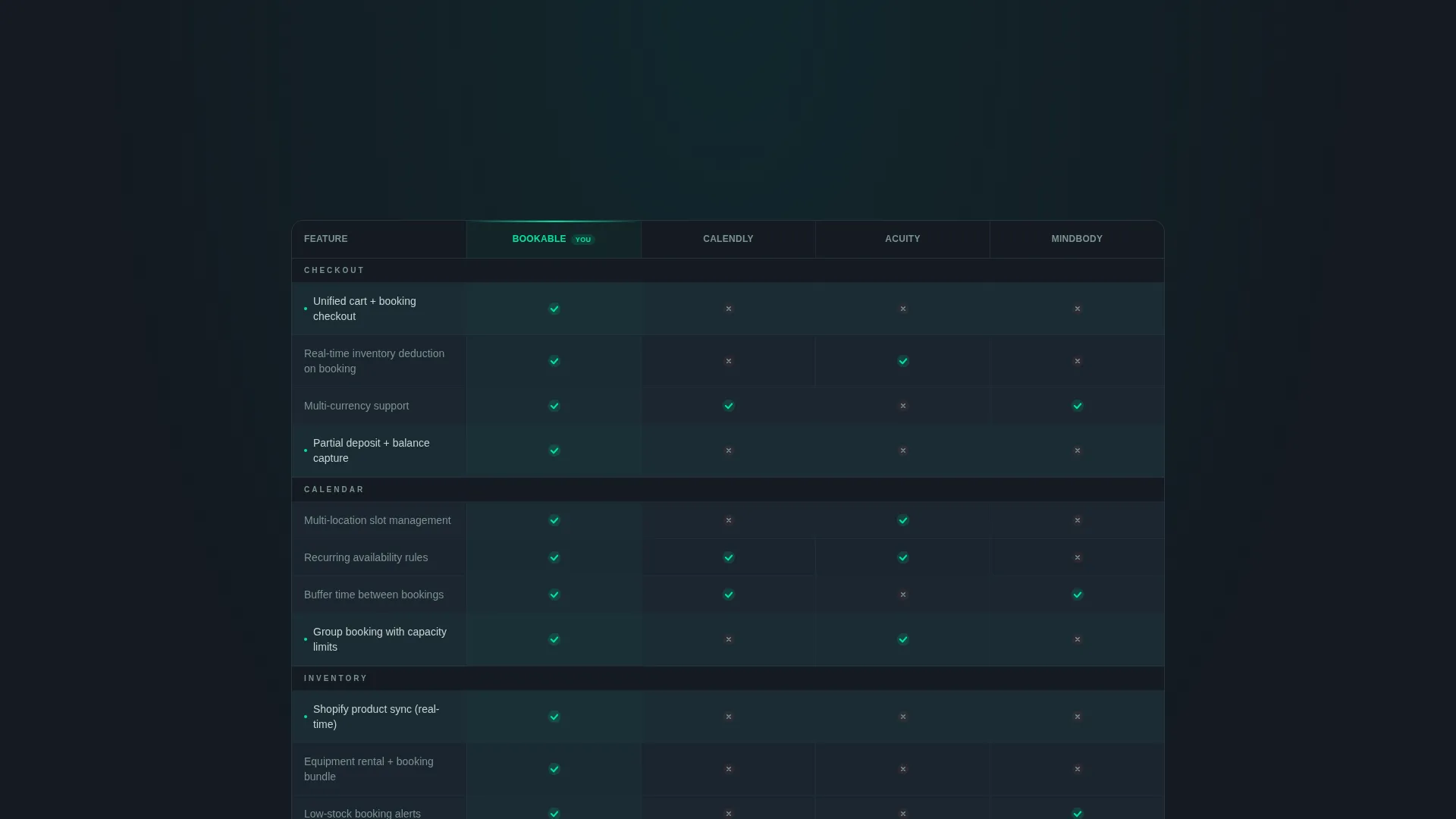The image size is (1456, 819).
Task: Select Acuity checkmark in Real-time inventory deduction row
Action: tap(903, 361)
